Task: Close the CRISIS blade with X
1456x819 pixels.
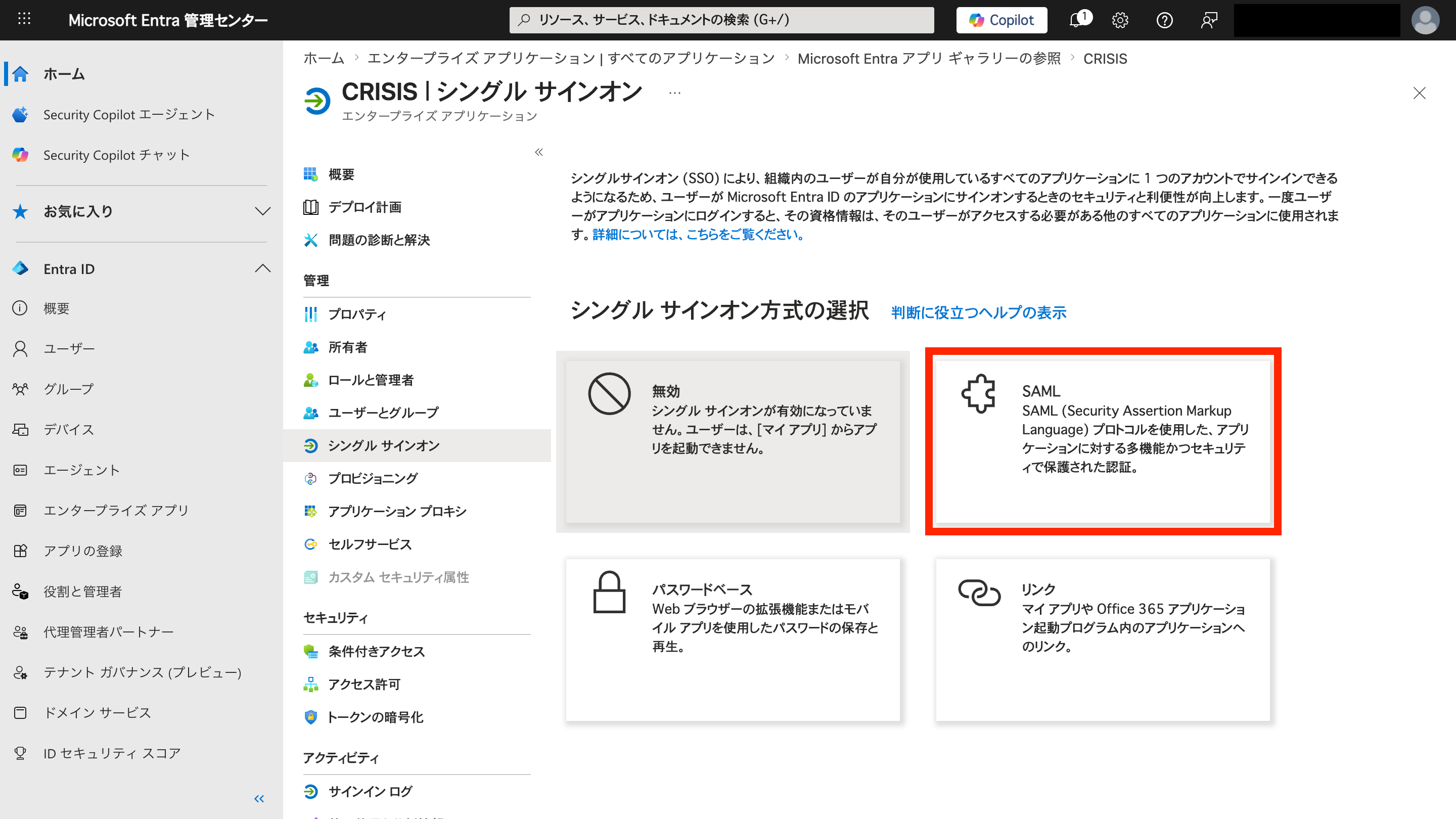Action: pyautogui.click(x=1419, y=93)
